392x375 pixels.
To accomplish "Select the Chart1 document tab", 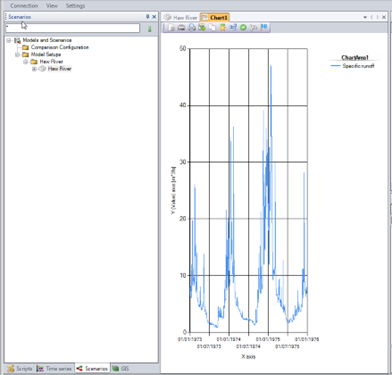I will 215,17.
